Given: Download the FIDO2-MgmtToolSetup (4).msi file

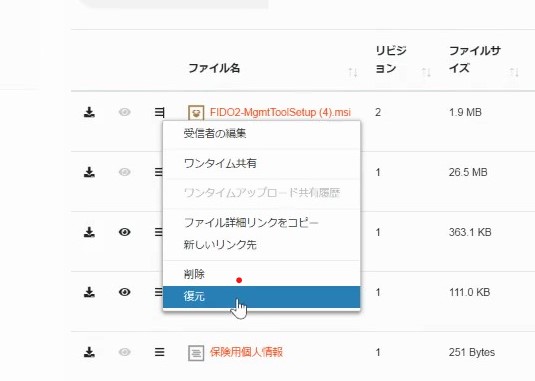Looking at the screenshot, I should pyautogui.click(x=89, y=112).
